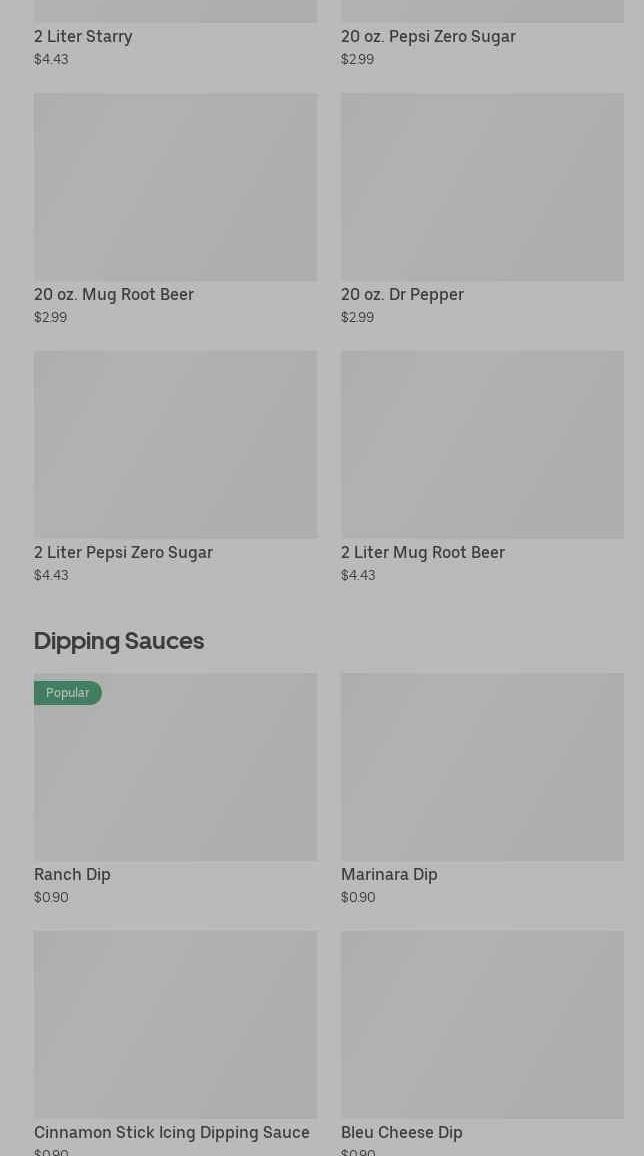Select the 20 oz. Pepsi Zero Sugar name
644x1156 pixels.
click(428, 37)
